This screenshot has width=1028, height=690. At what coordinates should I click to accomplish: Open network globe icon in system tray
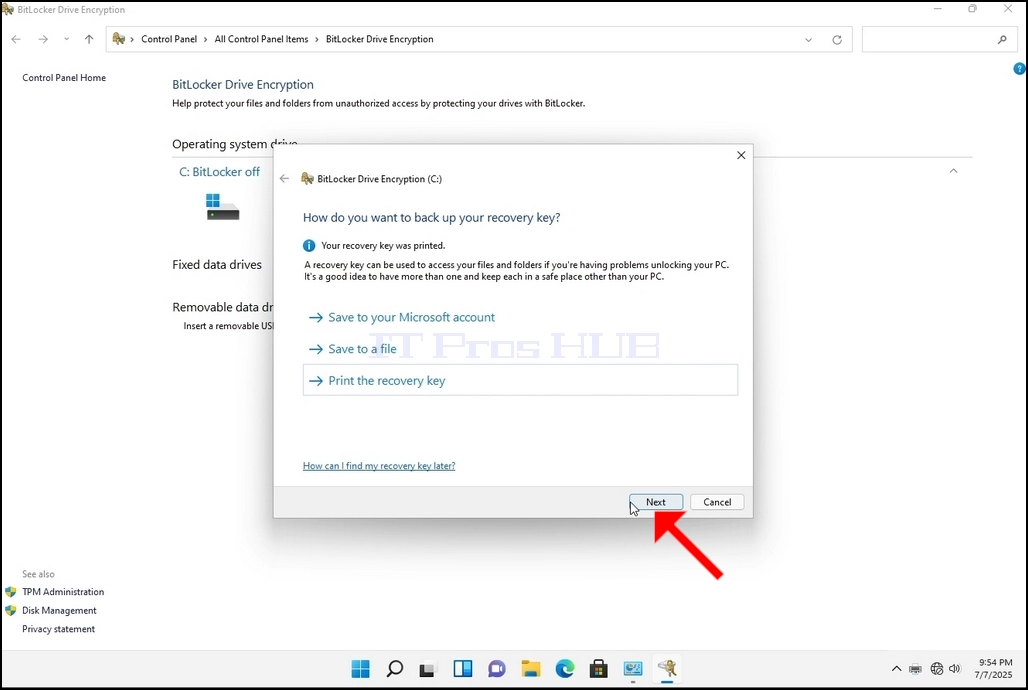[937, 669]
